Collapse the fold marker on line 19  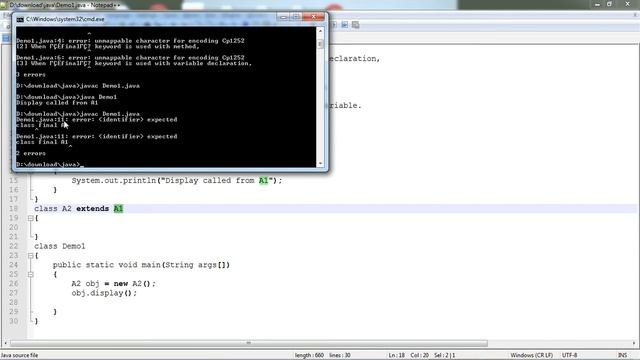(x=31, y=218)
